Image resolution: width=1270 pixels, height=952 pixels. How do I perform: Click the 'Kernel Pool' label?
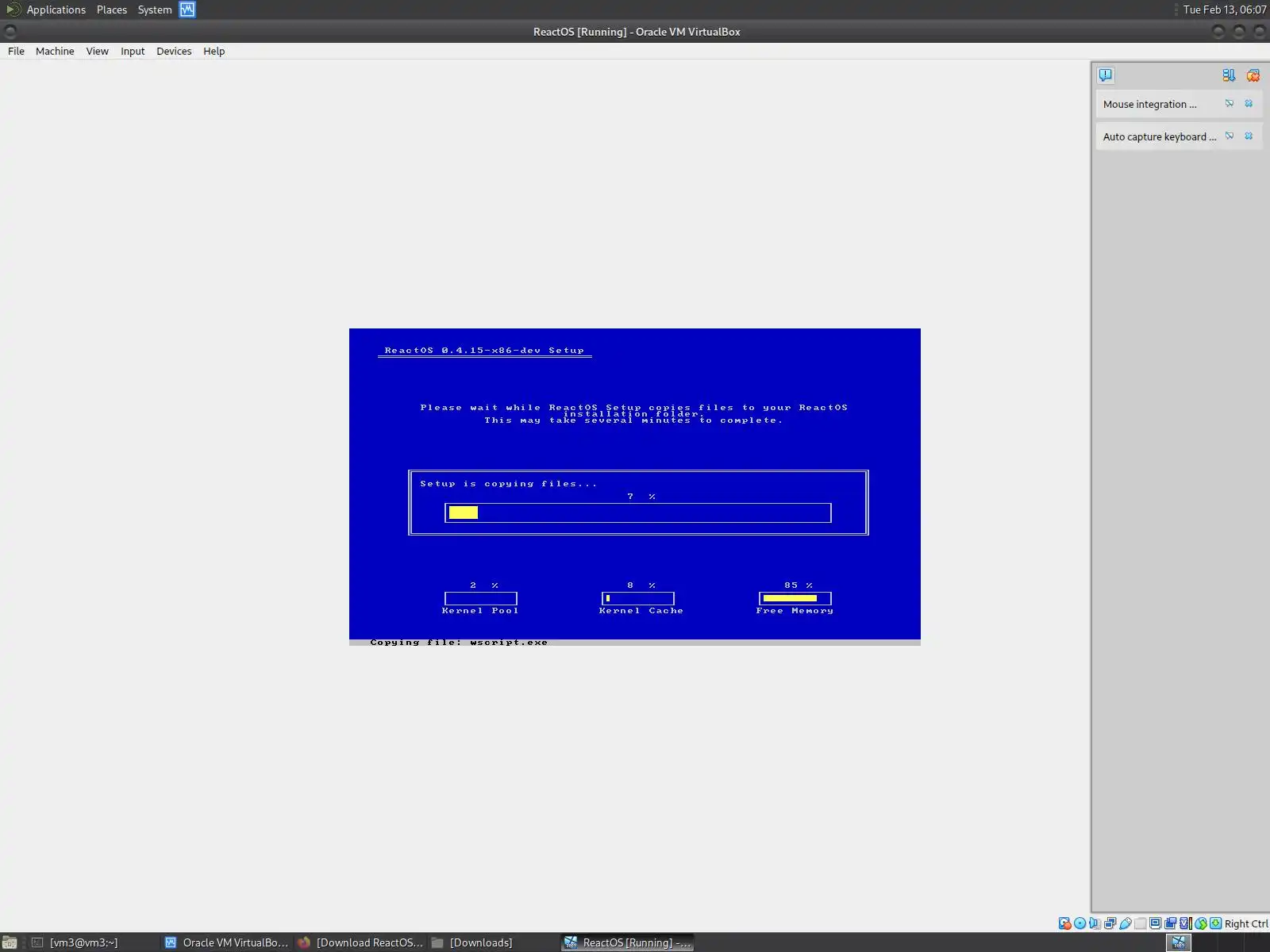tap(480, 610)
